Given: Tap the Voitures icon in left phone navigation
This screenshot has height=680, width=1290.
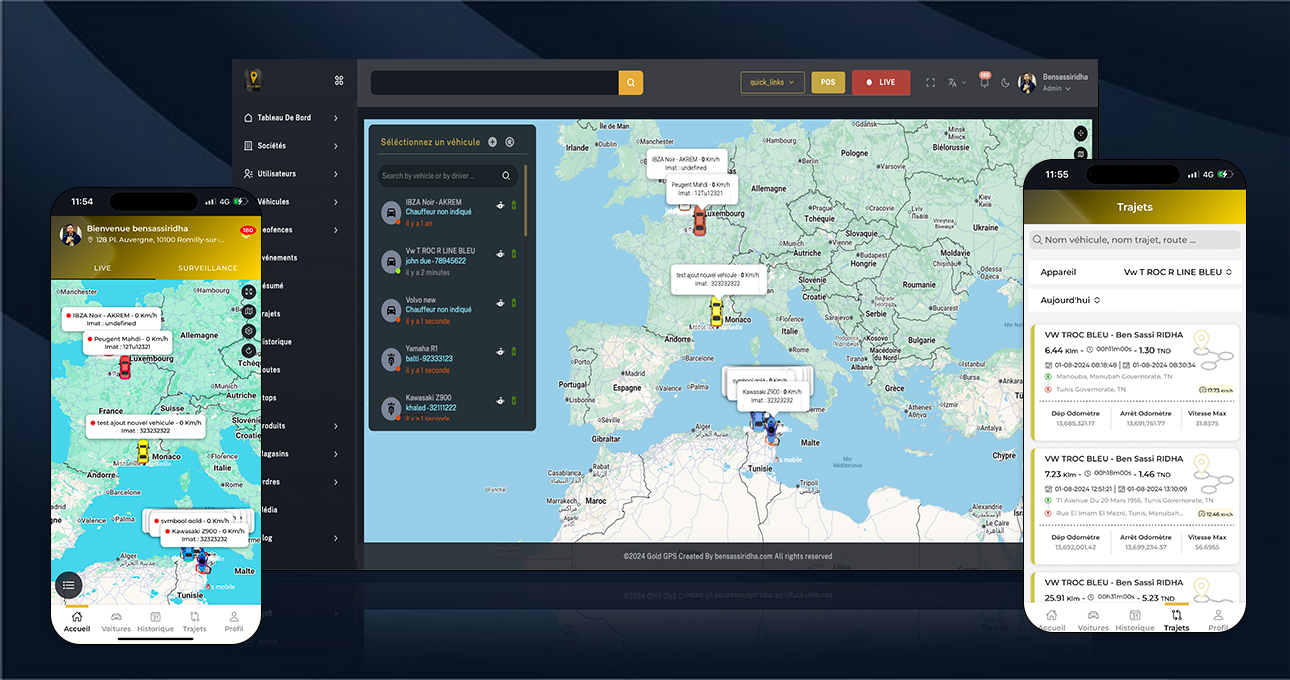Looking at the screenshot, I should click(116, 621).
